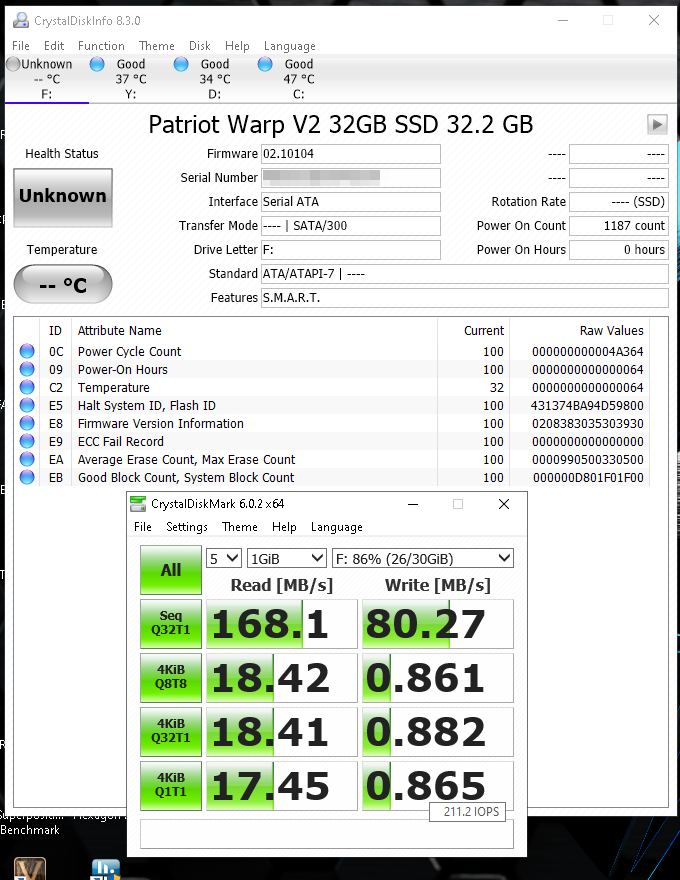Open the Settings menu in CrystalDiskMark

[187, 527]
